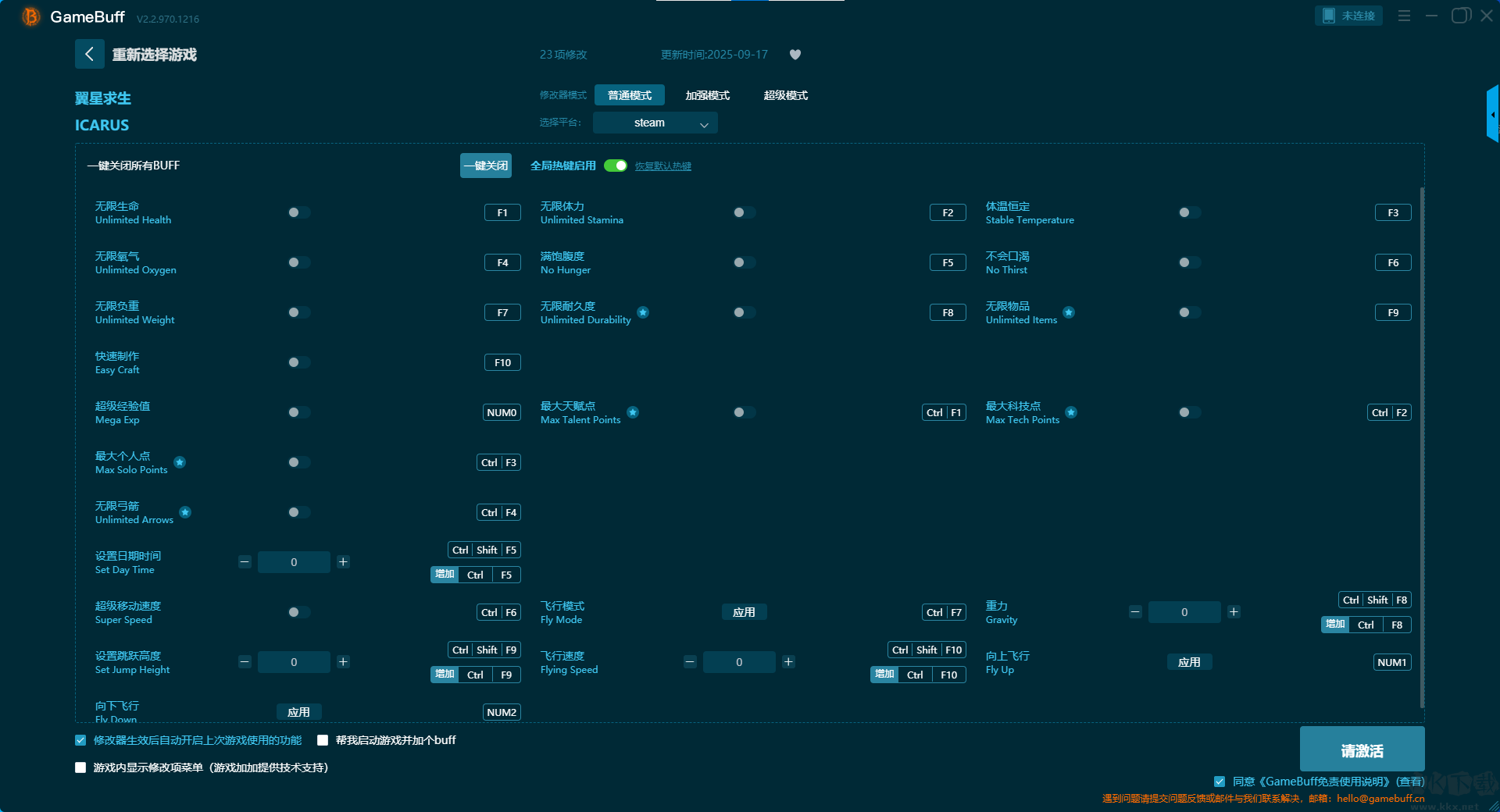Click star badge next to Max Talent Points
Image resolution: width=1500 pixels, height=812 pixels.
(633, 412)
